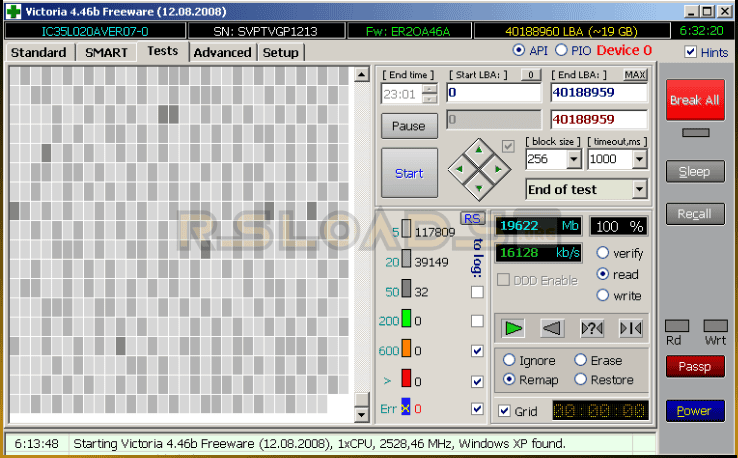Click the red Passp indicator button
The height and width of the screenshot is (458, 738).
click(694, 366)
